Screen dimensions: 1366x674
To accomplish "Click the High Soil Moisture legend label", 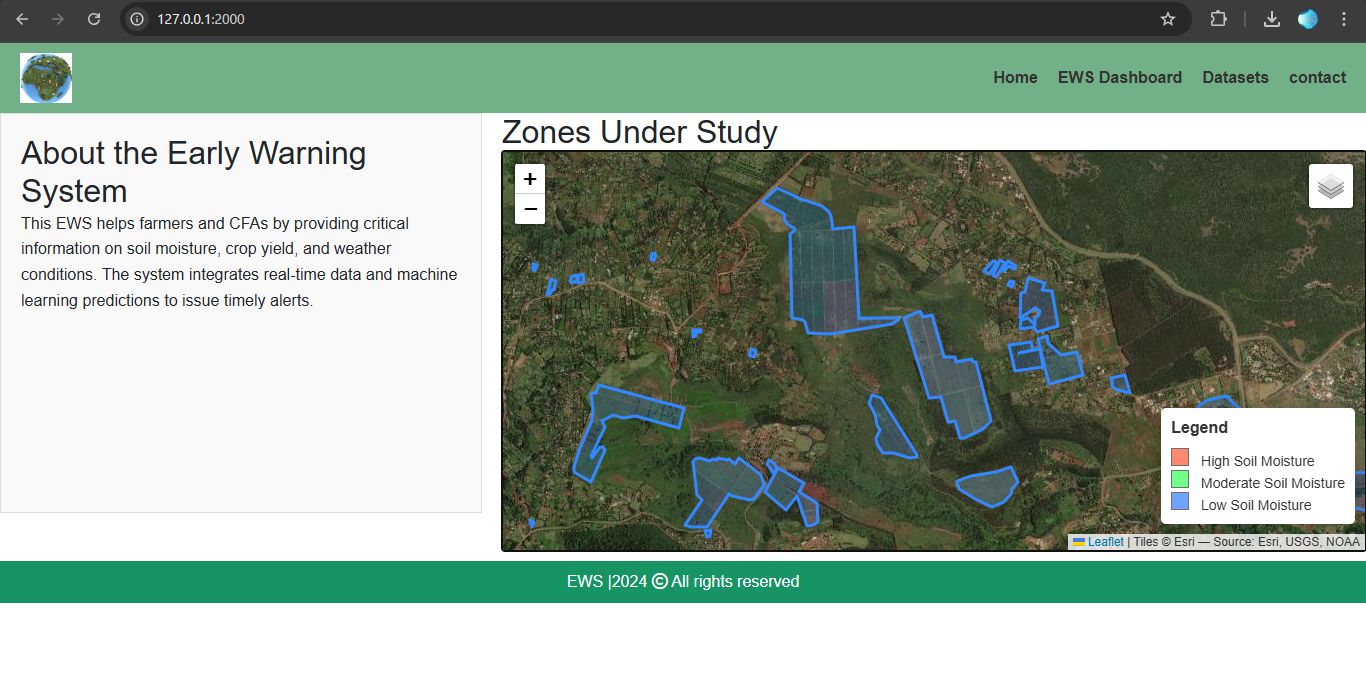I will 1257,461.
